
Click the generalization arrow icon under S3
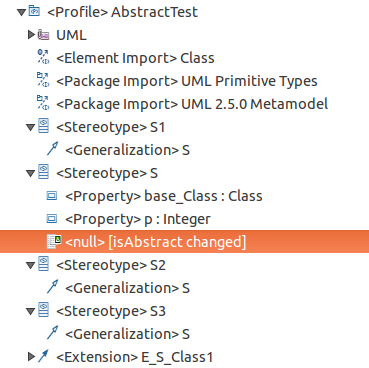[53, 333]
